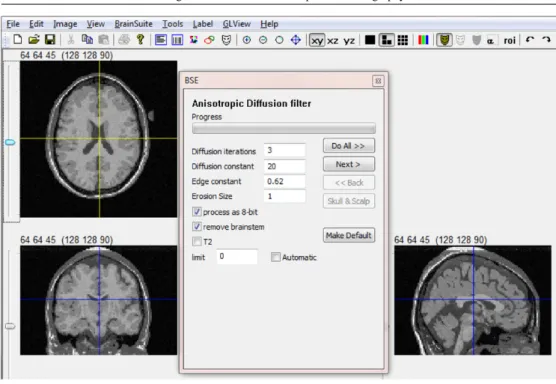This screenshot has height=384, width=556.
Task: Click the Do All >> button
Action: pyautogui.click(x=349, y=146)
